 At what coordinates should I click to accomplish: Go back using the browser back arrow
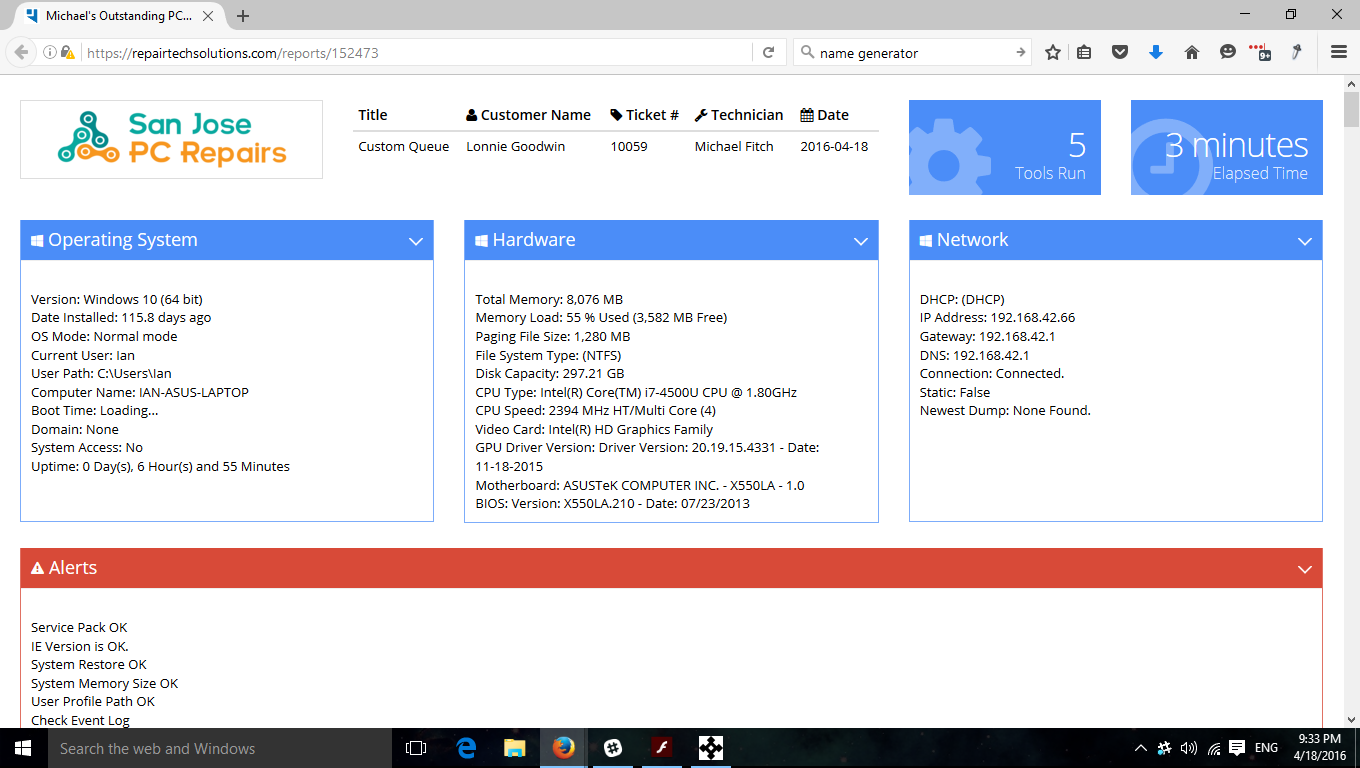(21, 52)
